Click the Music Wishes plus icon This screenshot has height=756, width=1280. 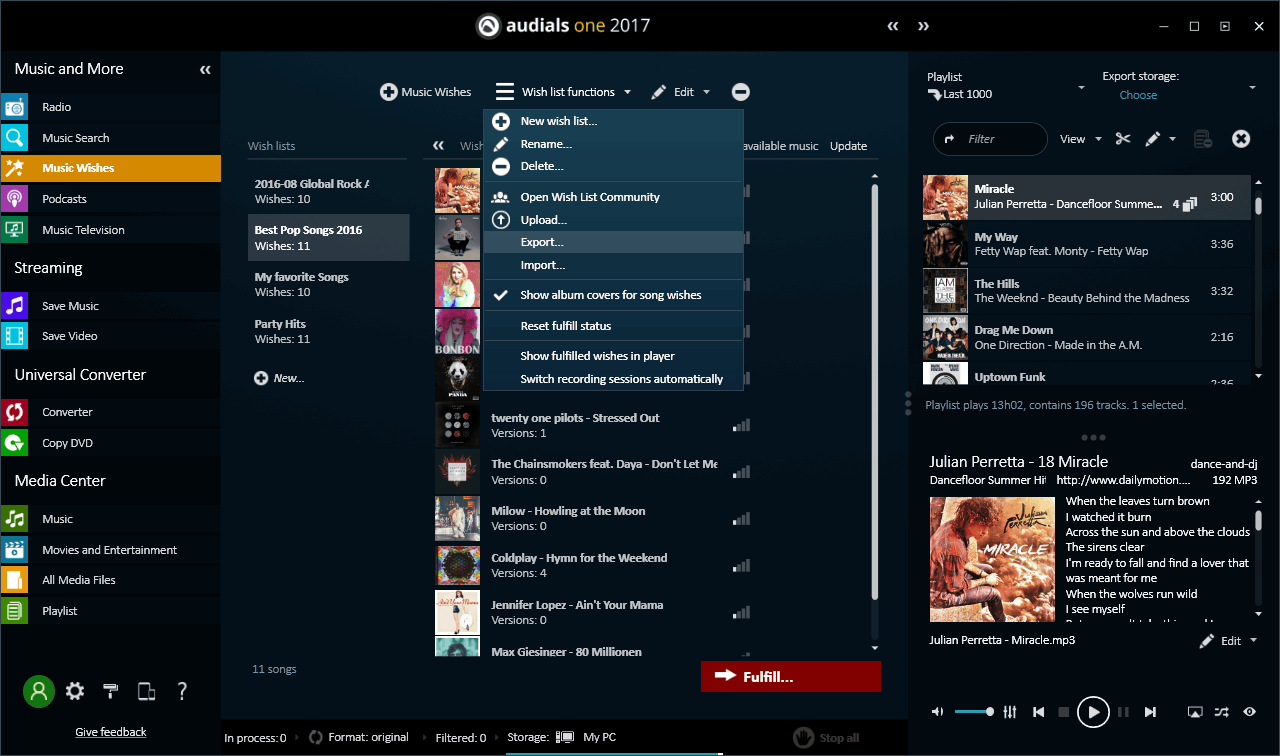(388, 91)
